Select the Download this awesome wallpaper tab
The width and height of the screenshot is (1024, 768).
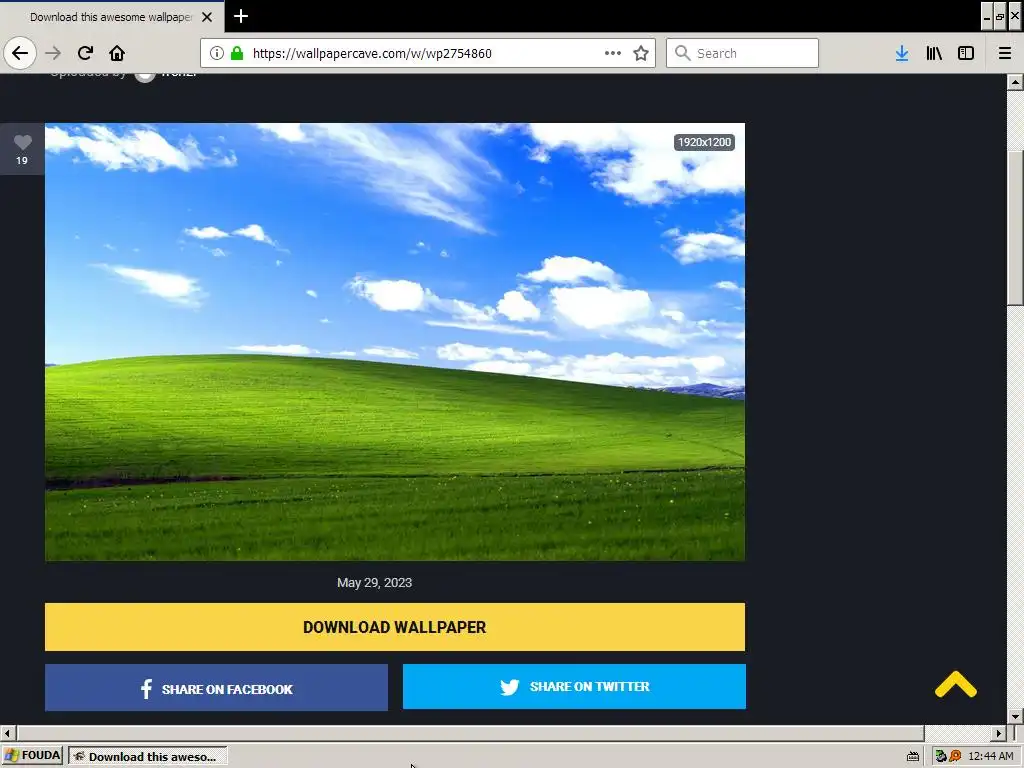[x=112, y=17]
